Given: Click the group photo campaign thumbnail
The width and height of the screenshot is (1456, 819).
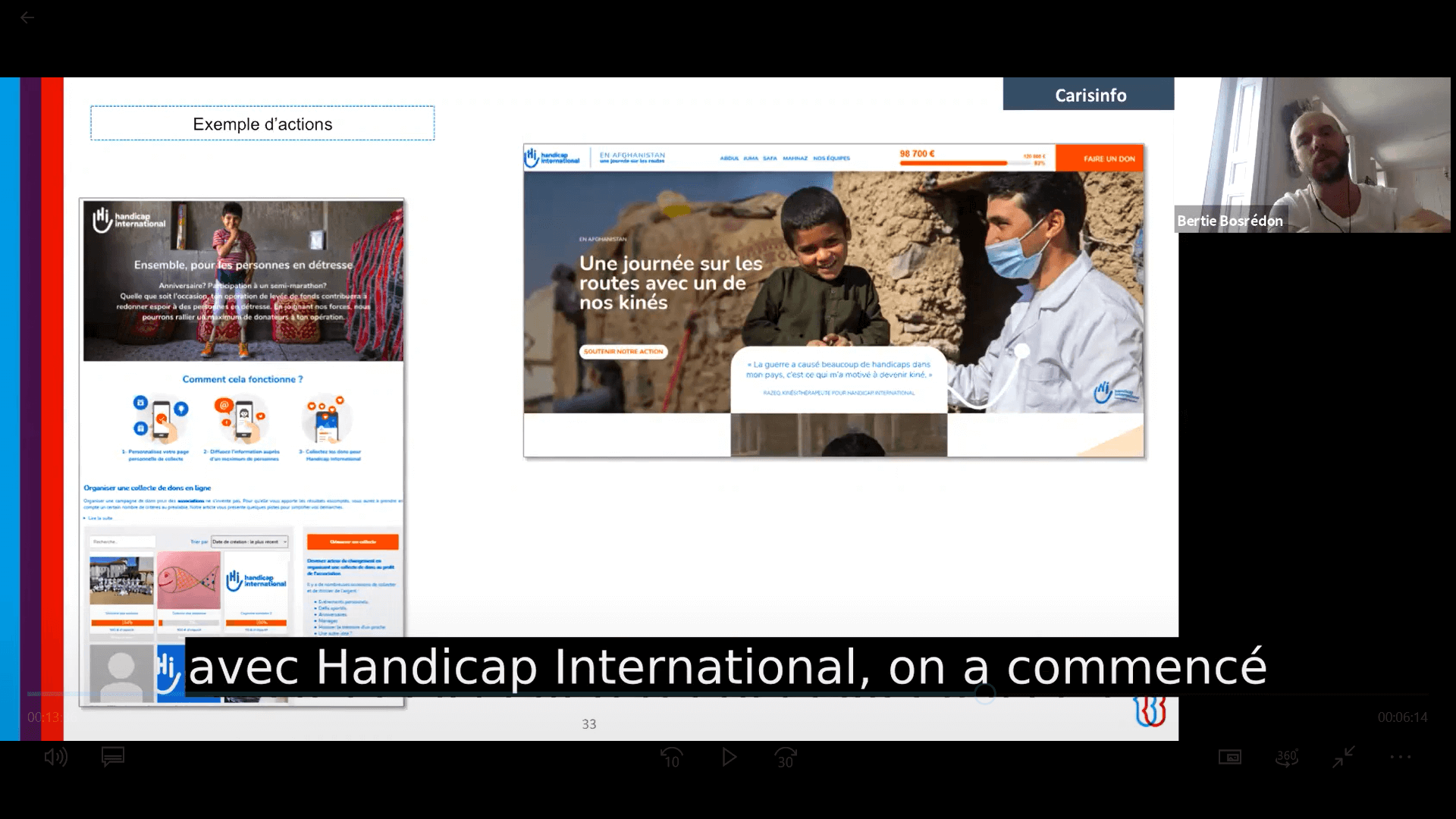Looking at the screenshot, I should [121, 580].
